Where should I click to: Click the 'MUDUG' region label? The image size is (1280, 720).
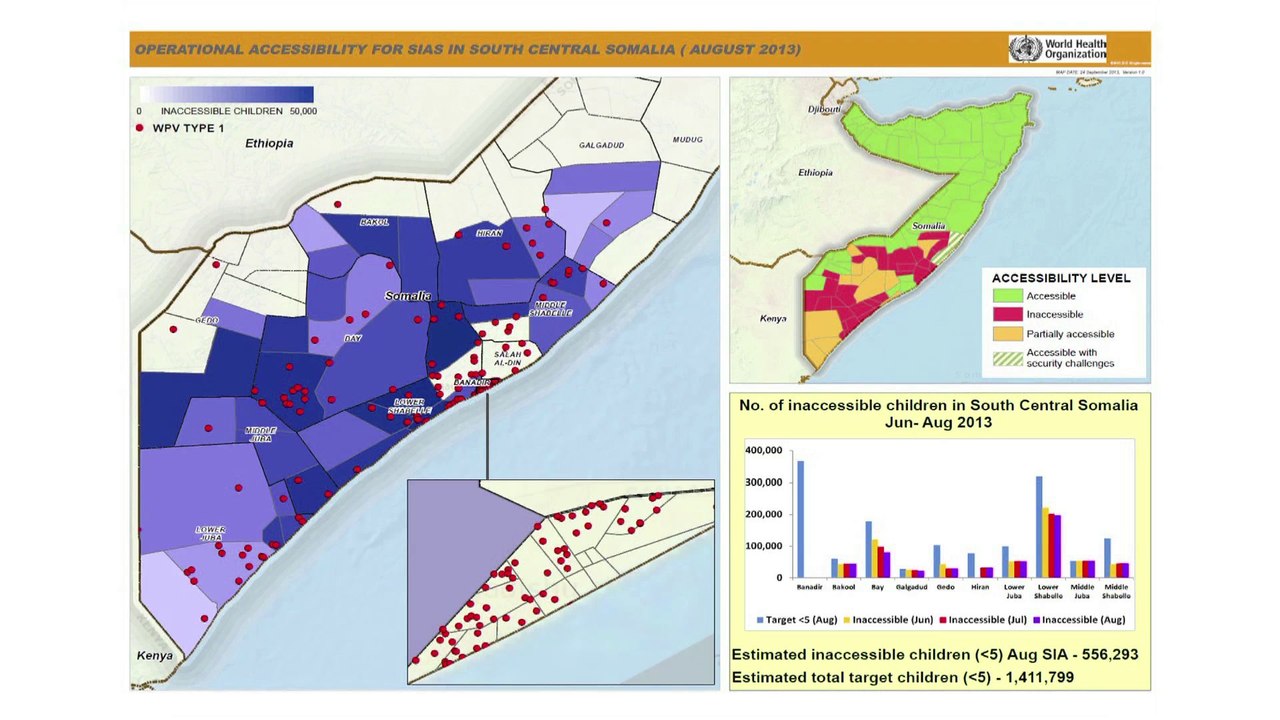pyautogui.click(x=688, y=139)
